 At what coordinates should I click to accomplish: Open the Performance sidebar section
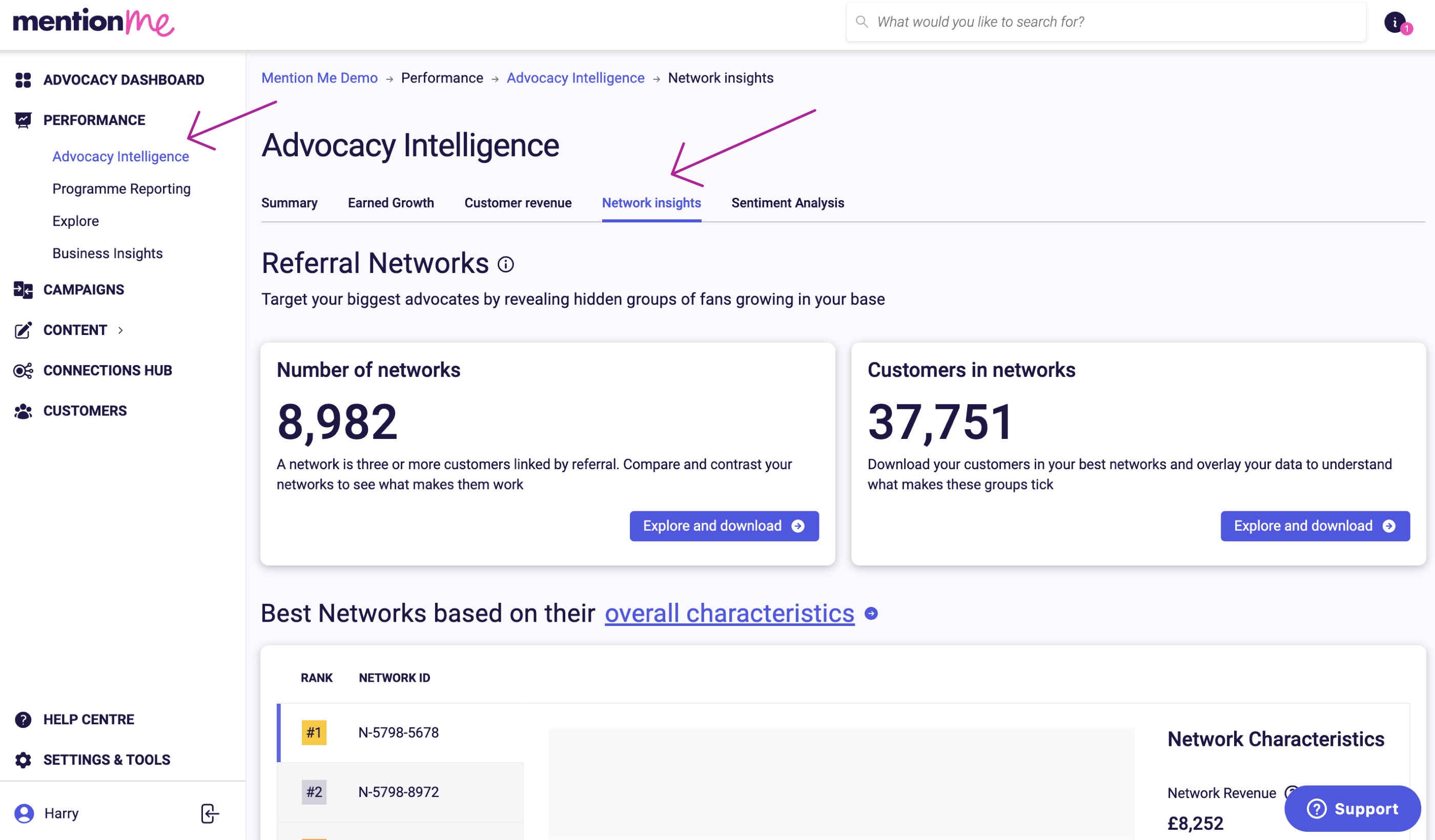click(94, 120)
